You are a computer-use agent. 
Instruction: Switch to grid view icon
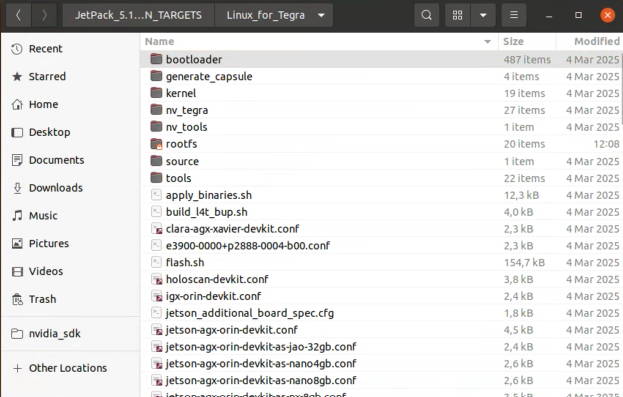pos(458,15)
